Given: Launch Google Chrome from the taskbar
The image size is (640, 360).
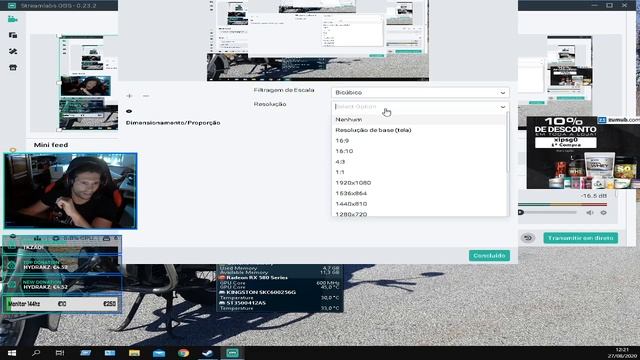Looking at the screenshot, I should 183,353.
